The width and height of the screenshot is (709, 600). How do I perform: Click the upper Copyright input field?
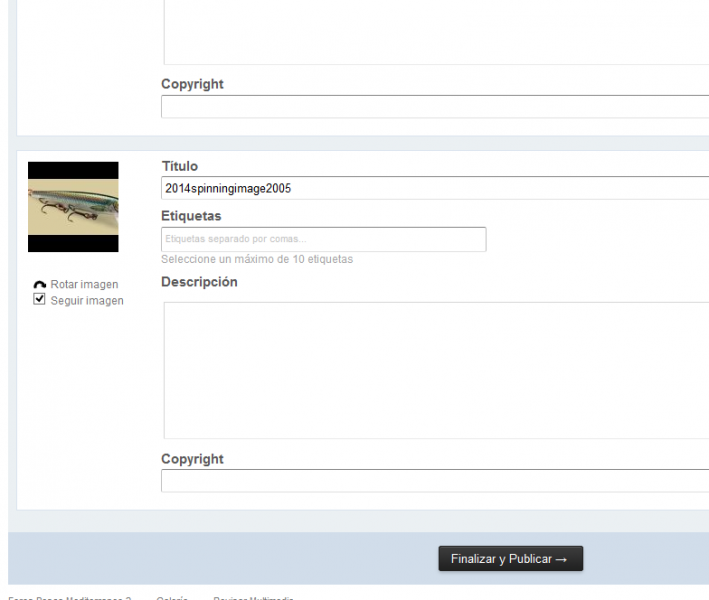435,107
